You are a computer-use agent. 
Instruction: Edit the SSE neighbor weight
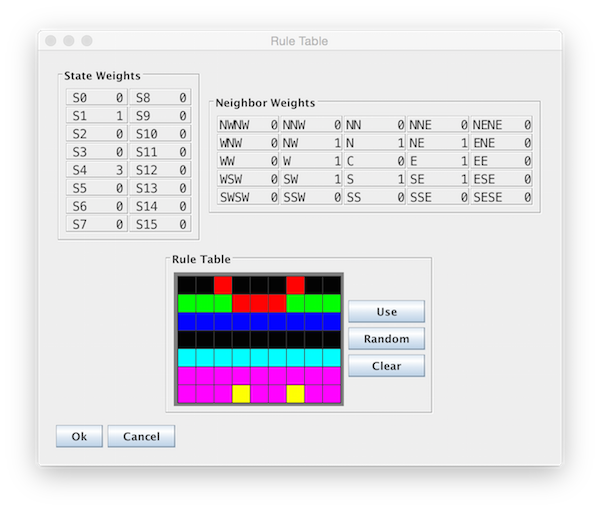[438, 197]
